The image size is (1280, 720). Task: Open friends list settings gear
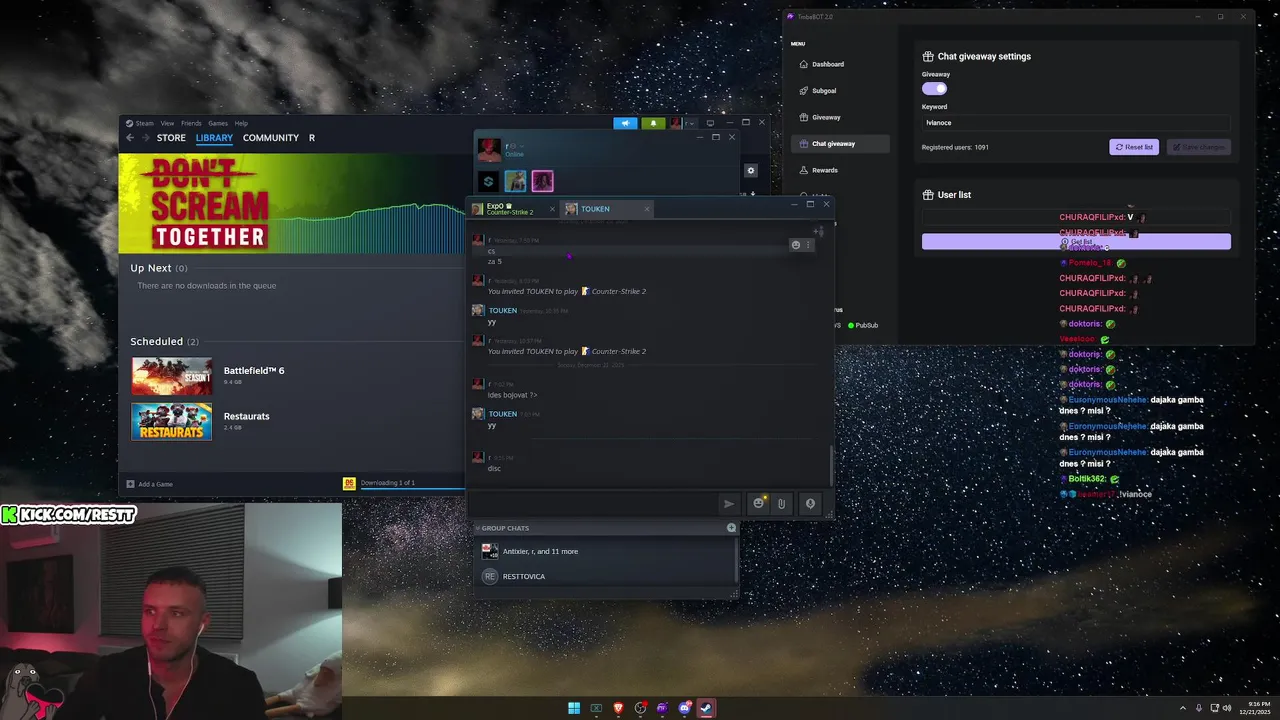[x=751, y=171]
